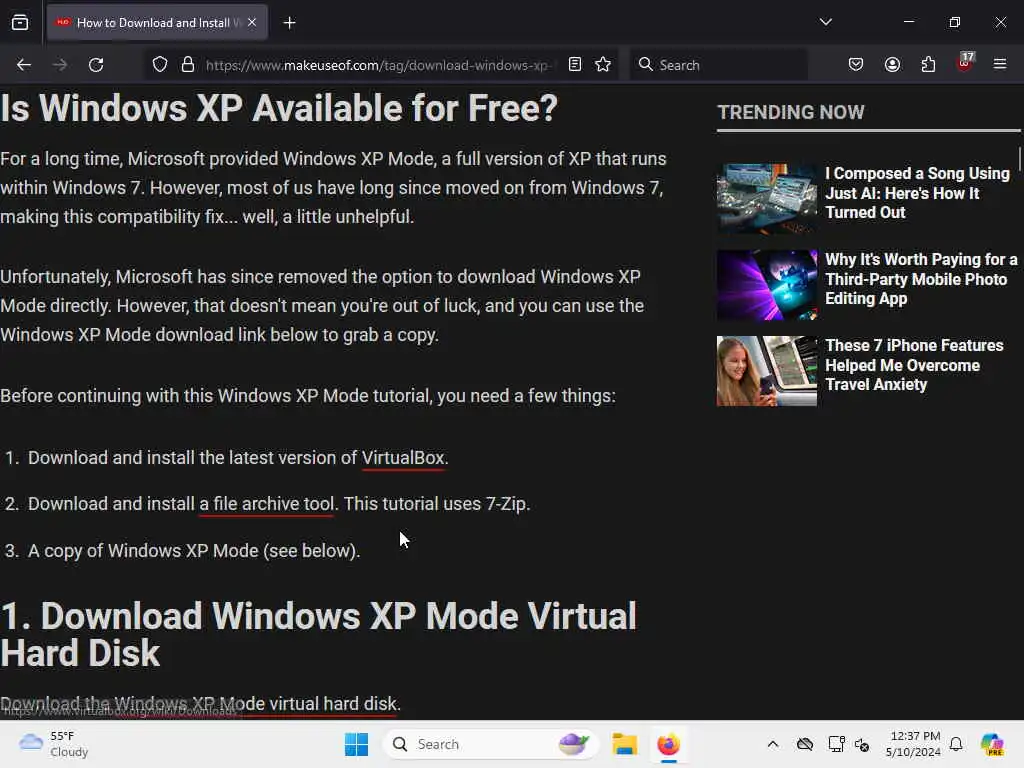This screenshot has height=768, width=1024.
Task: Expand the list all tabs chevron
Action: pyautogui.click(x=825, y=22)
